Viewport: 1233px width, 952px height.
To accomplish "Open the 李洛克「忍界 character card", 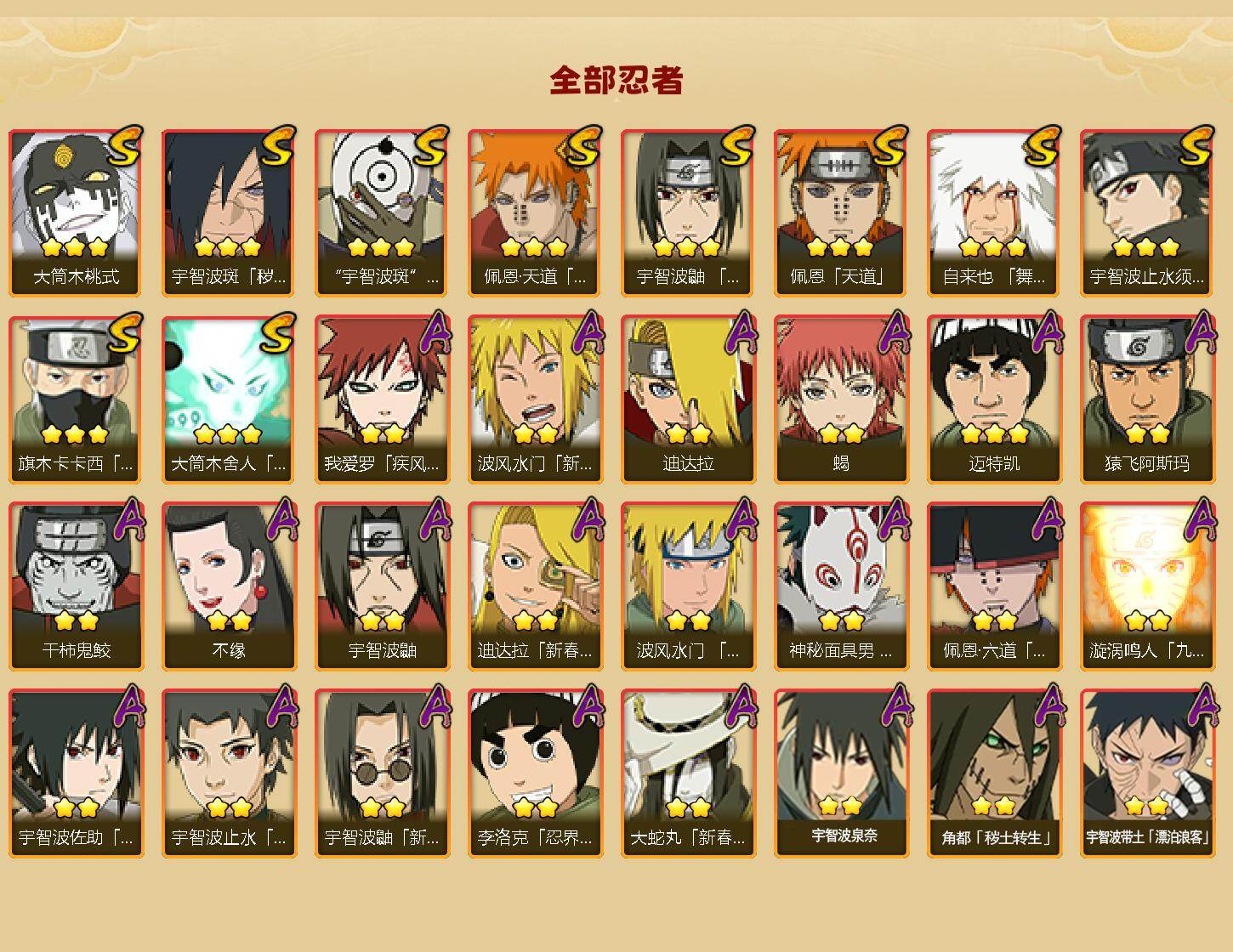I will tap(535, 773).
